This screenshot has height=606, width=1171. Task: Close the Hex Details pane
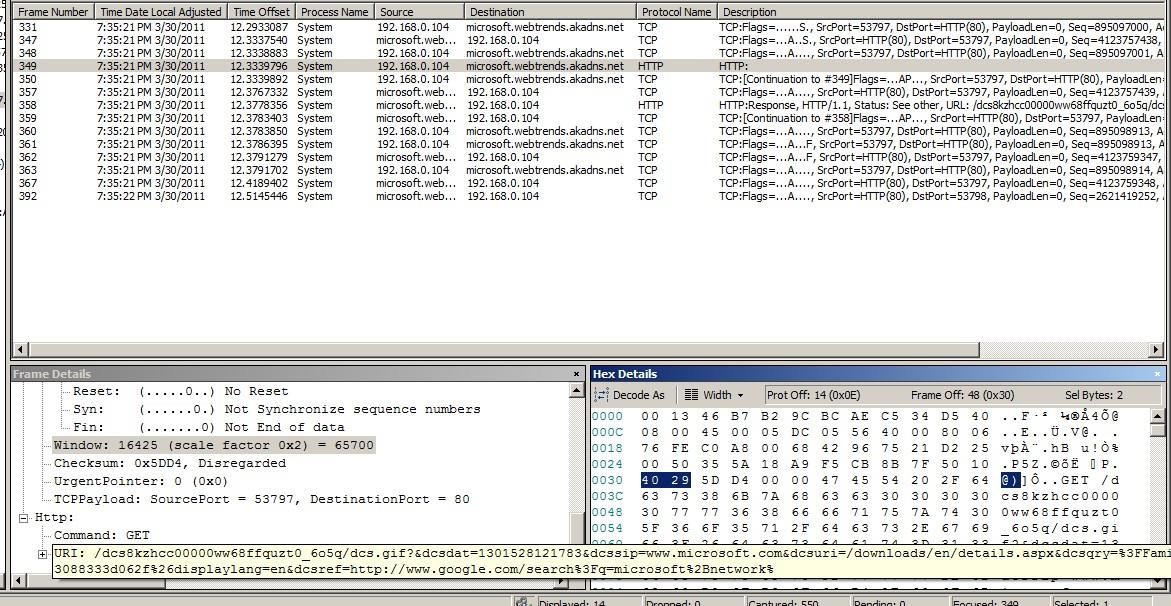(x=1158, y=374)
